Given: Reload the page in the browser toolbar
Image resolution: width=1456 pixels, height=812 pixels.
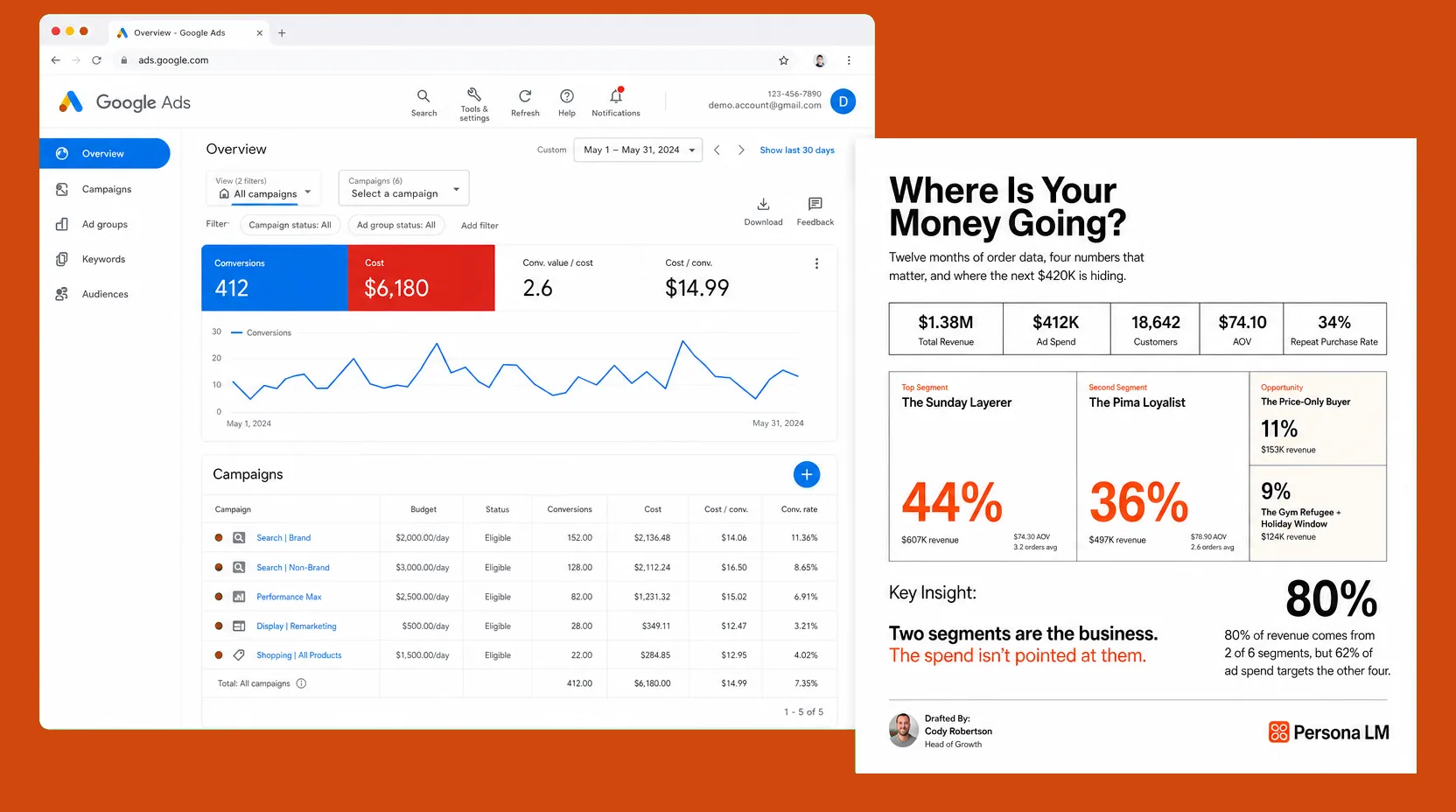Looking at the screenshot, I should 96,60.
